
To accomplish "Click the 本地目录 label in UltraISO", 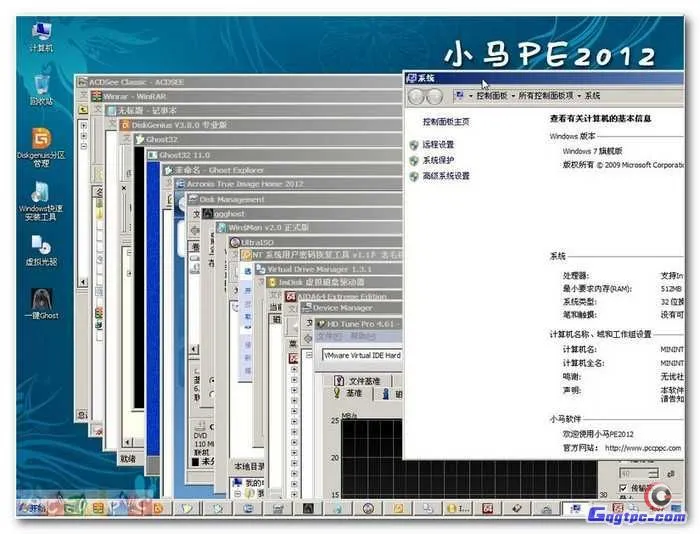I will click(x=249, y=467).
